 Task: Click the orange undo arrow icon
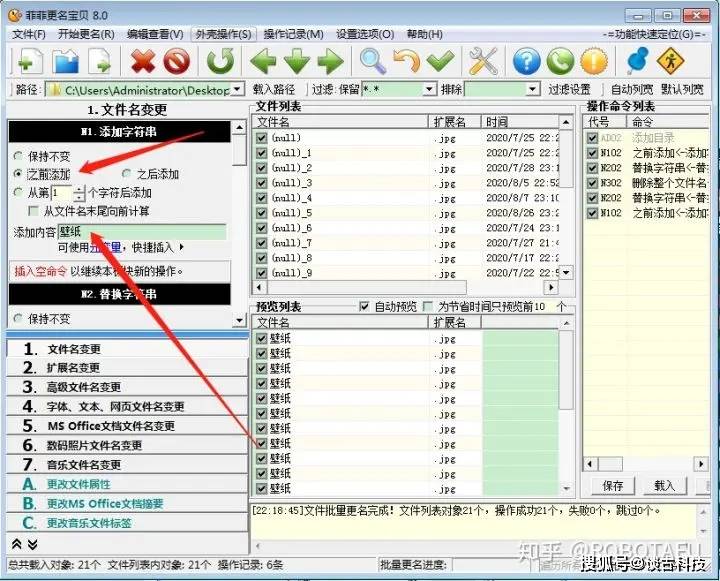click(406, 61)
